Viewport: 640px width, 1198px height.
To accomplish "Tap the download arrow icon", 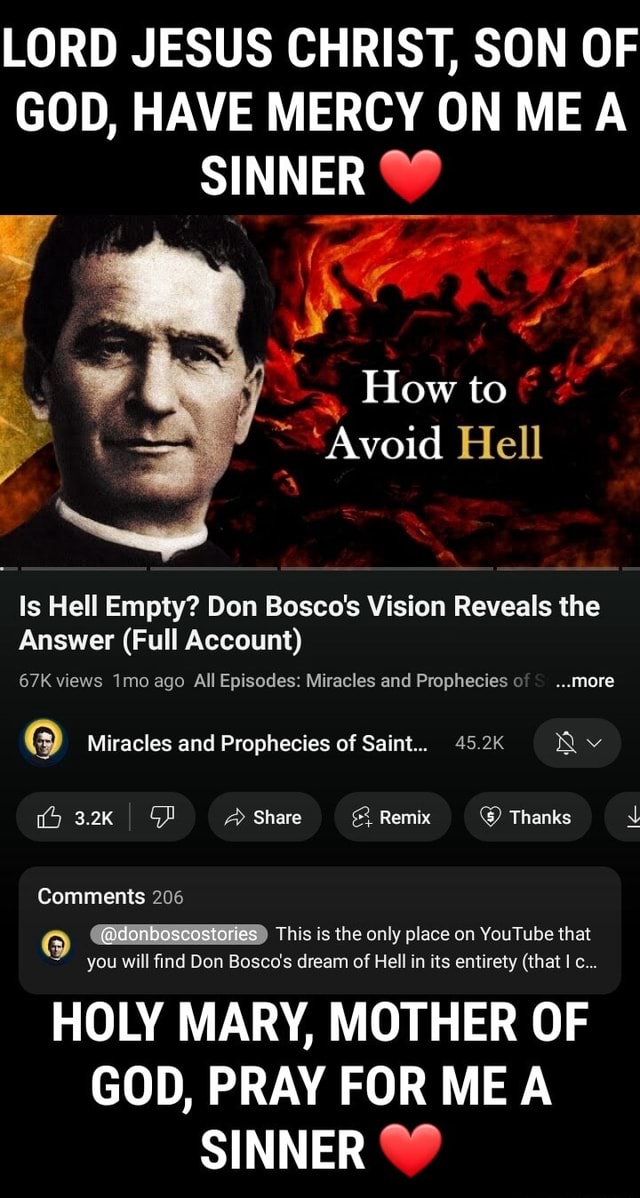I will [632, 818].
